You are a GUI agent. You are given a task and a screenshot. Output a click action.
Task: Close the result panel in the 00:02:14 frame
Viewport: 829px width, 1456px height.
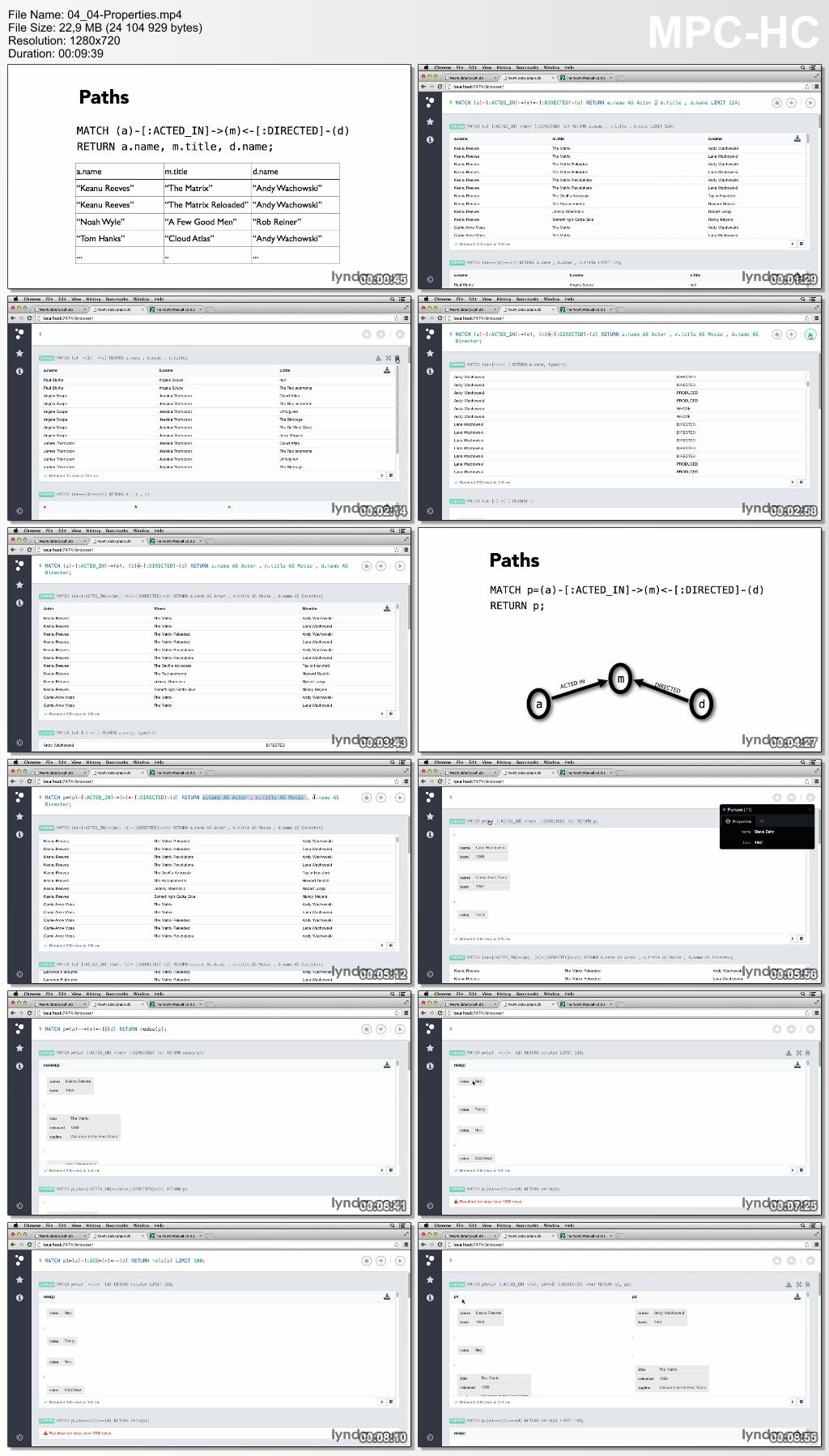397,358
